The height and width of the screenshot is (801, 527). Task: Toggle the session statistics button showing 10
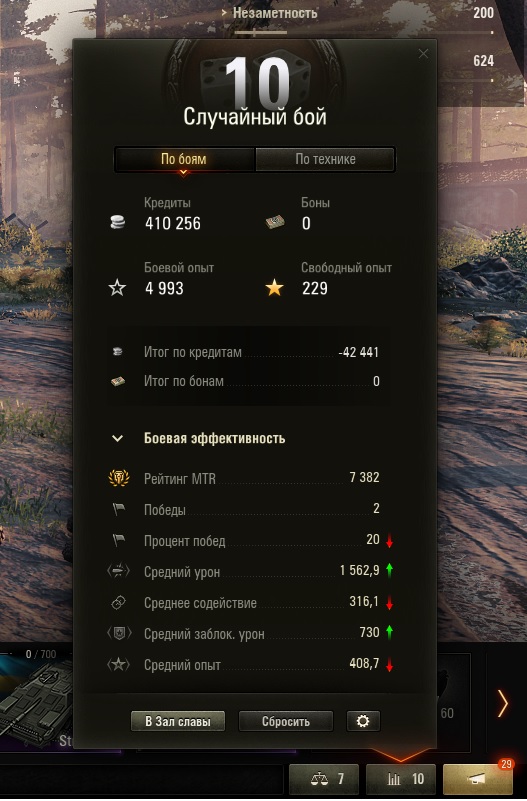pos(401,779)
